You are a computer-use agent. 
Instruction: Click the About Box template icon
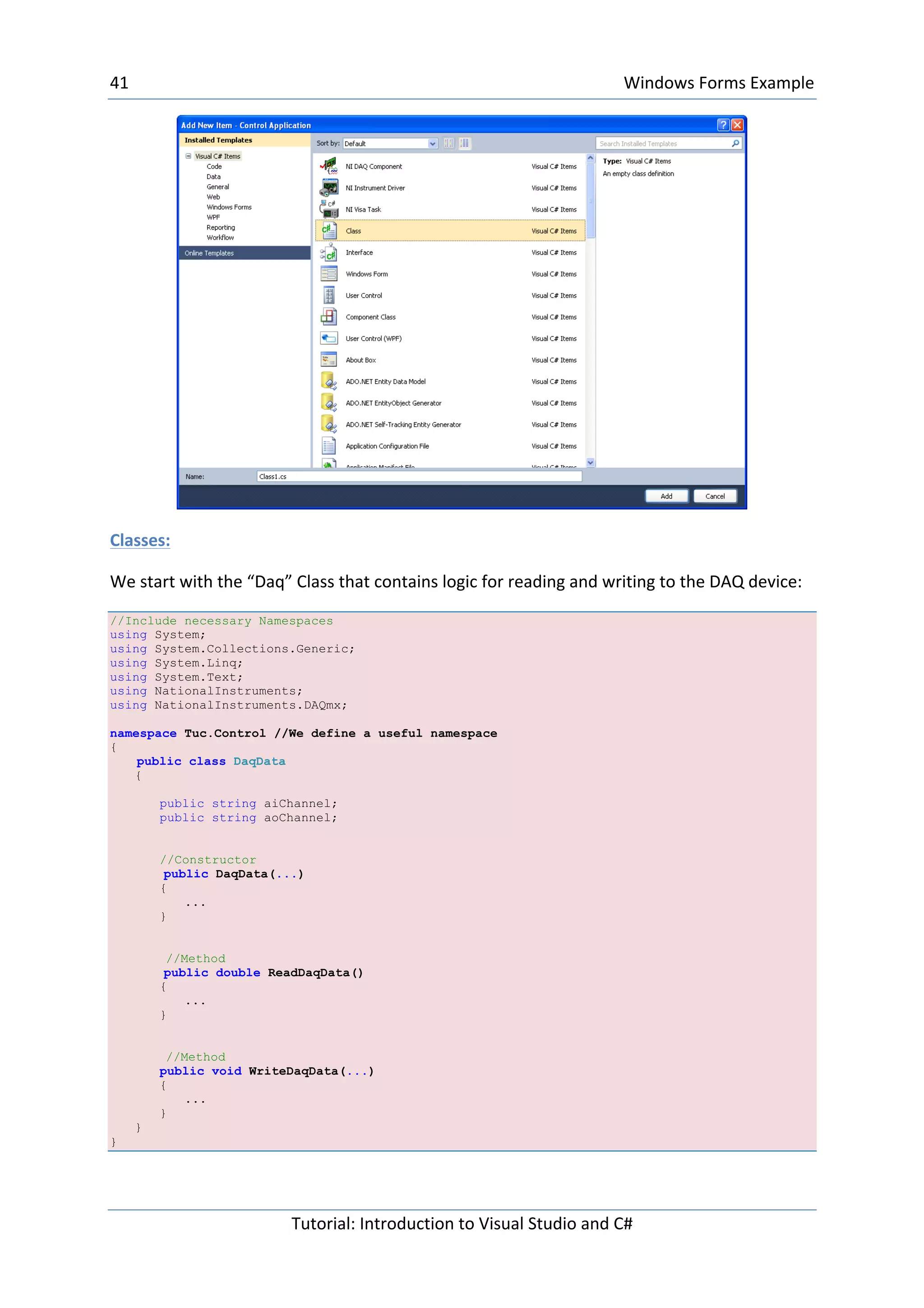coord(328,359)
